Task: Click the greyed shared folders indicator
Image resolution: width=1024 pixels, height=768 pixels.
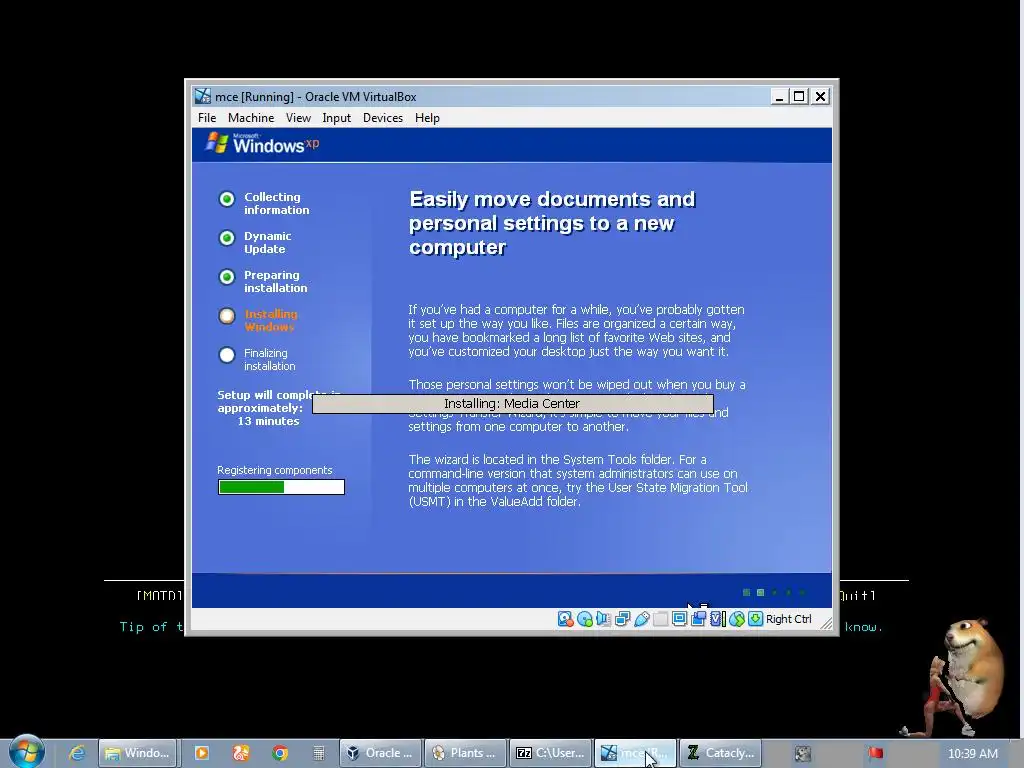Action: [660, 619]
